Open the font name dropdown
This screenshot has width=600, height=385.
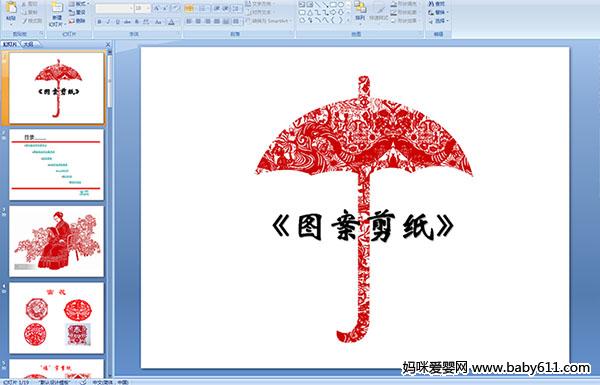click(x=131, y=8)
